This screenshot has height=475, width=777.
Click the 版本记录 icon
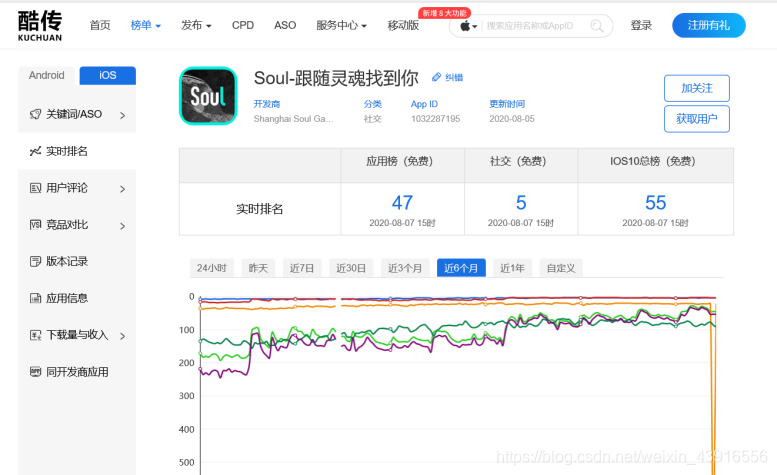click(x=35, y=261)
